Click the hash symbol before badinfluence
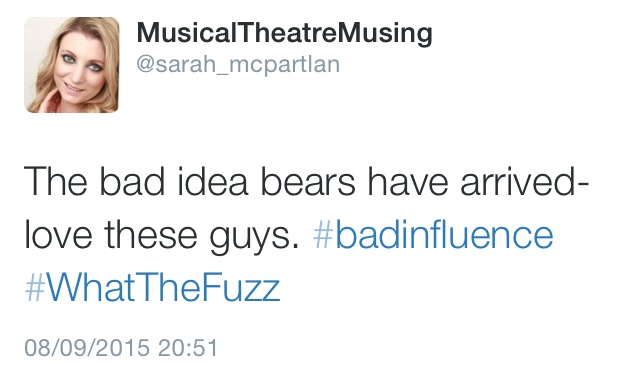Viewport: 640px width, 387px height. [322, 236]
